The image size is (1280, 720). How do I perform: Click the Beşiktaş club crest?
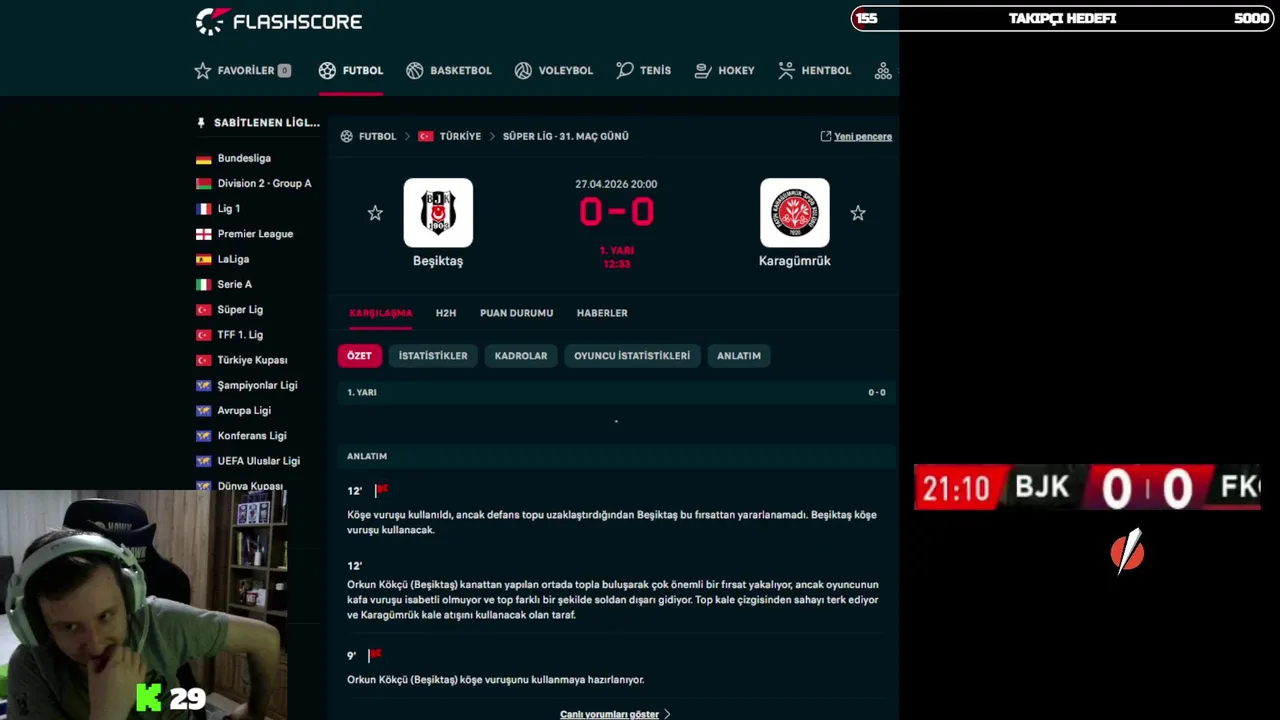tap(438, 212)
